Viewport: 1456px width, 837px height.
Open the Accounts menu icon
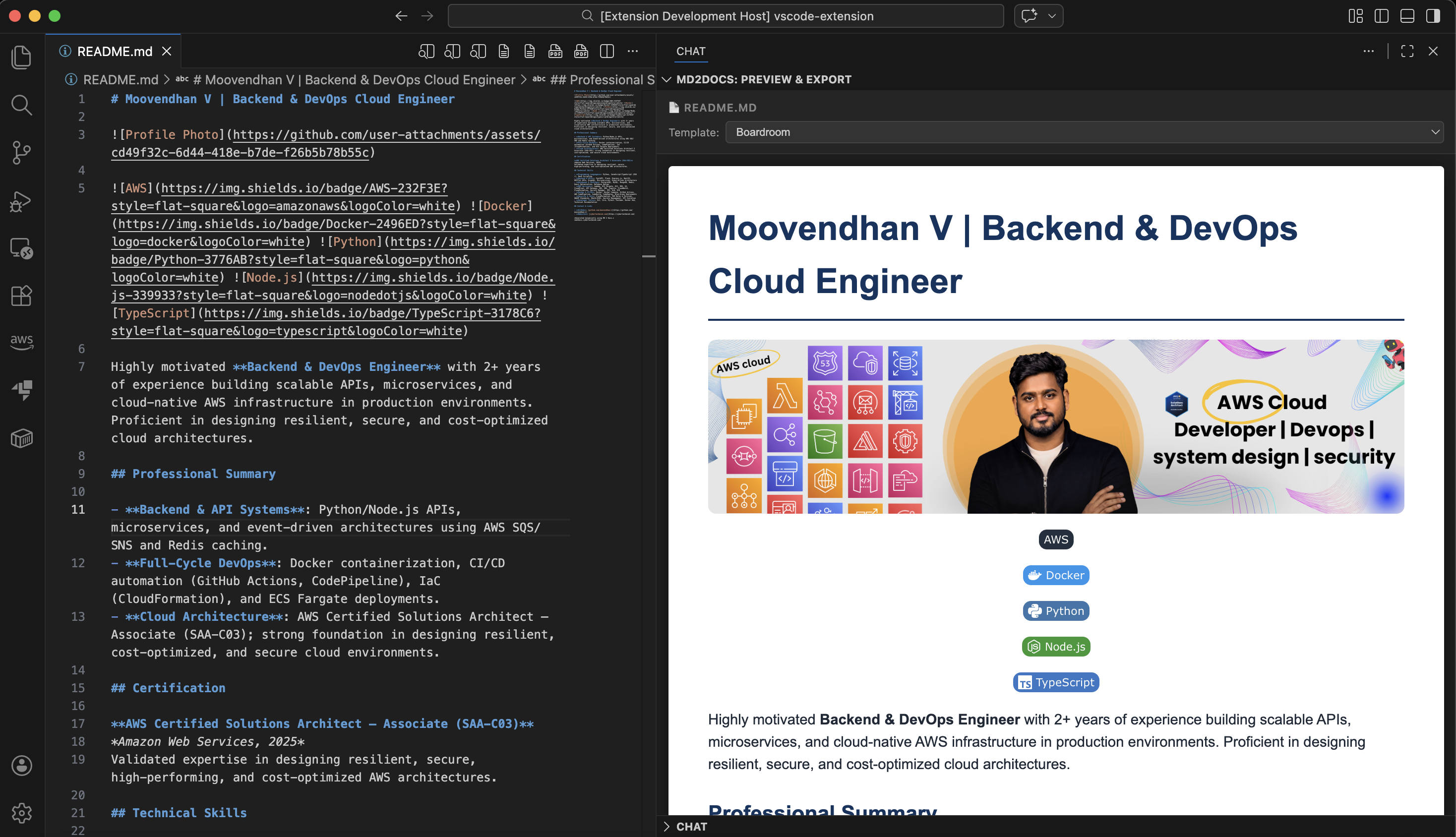click(x=22, y=765)
